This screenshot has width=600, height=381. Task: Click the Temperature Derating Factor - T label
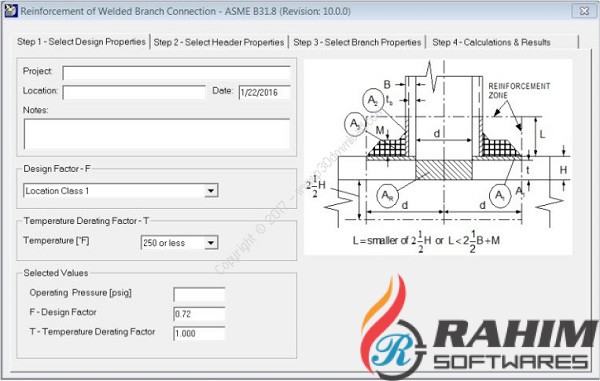(86, 221)
